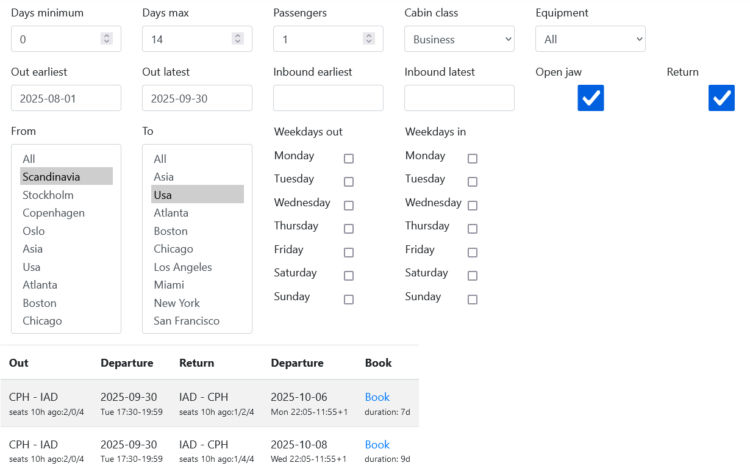Click the Out earliest date field
The width and height of the screenshot is (750, 471).
66,98
